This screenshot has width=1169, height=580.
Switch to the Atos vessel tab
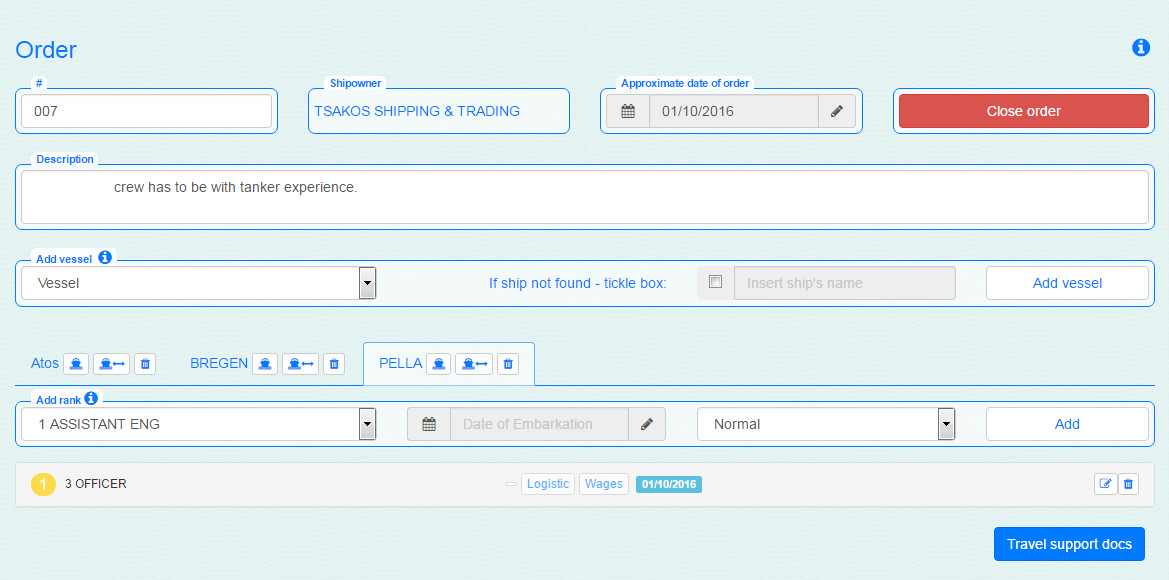pos(45,364)
